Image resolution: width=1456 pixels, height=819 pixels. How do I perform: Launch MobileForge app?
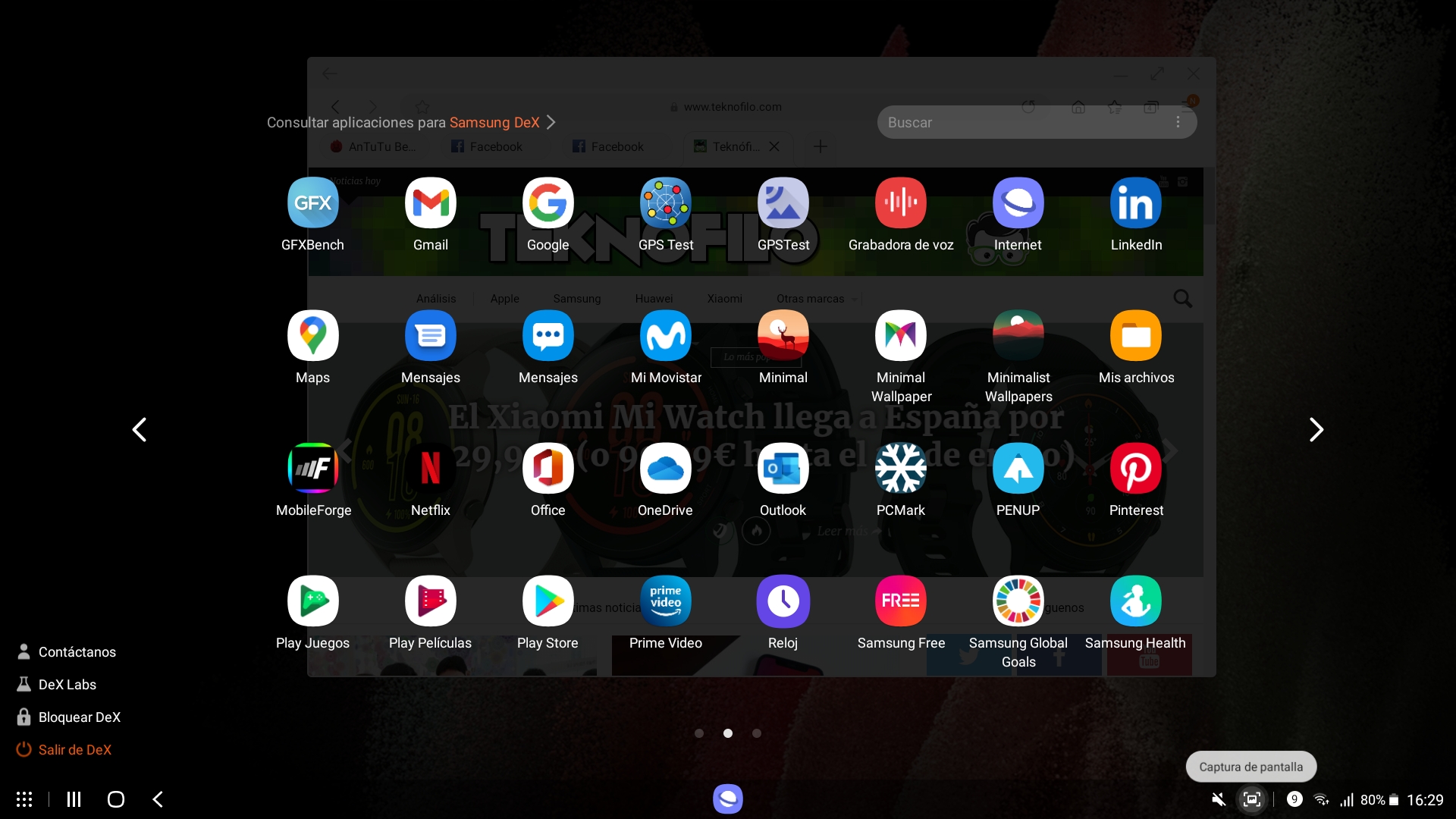tap(312, 469)
